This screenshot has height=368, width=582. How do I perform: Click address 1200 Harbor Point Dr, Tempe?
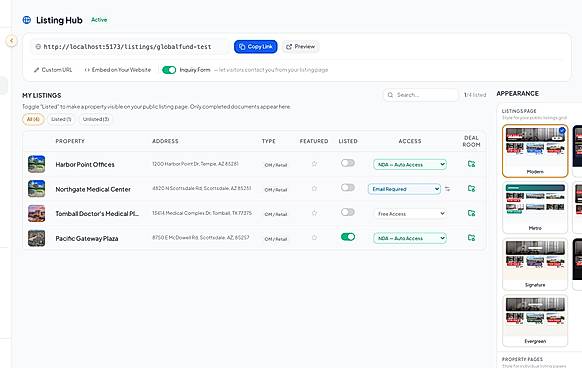click(x=195, y=164)
